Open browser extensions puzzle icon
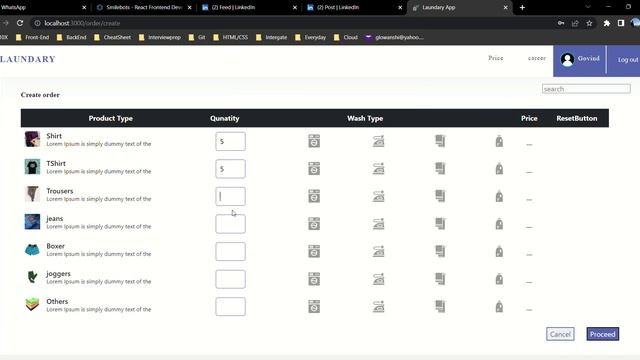 pyautogui.click(x=607, y=23)
